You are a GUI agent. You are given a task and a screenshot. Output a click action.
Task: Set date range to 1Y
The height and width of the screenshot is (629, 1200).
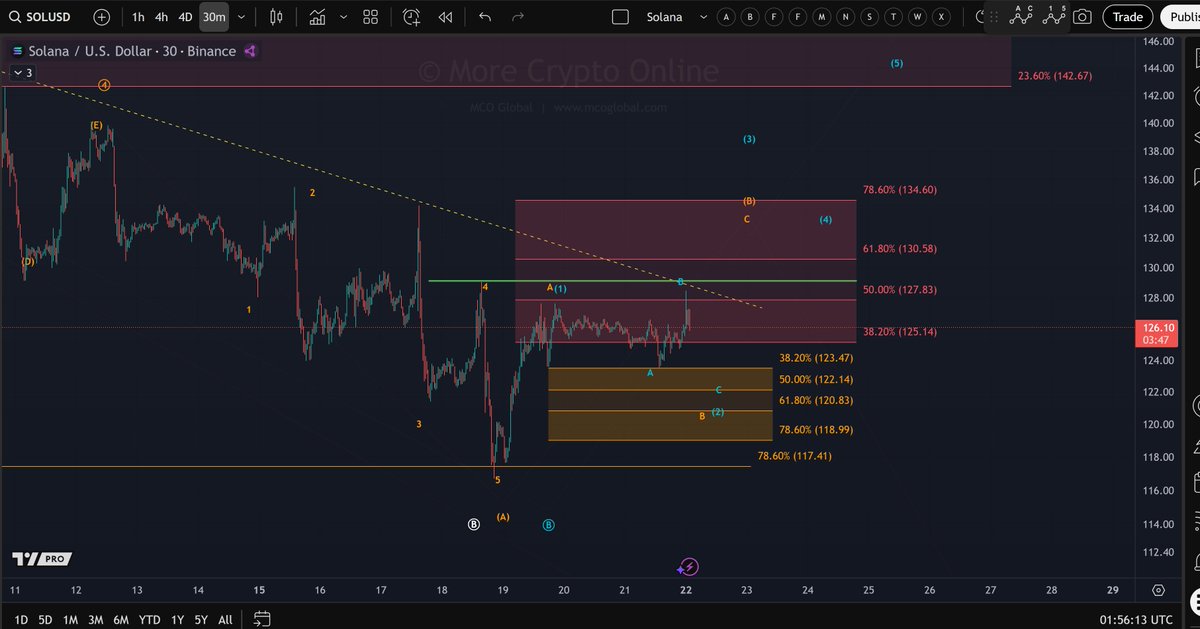(x=178, y=620)
